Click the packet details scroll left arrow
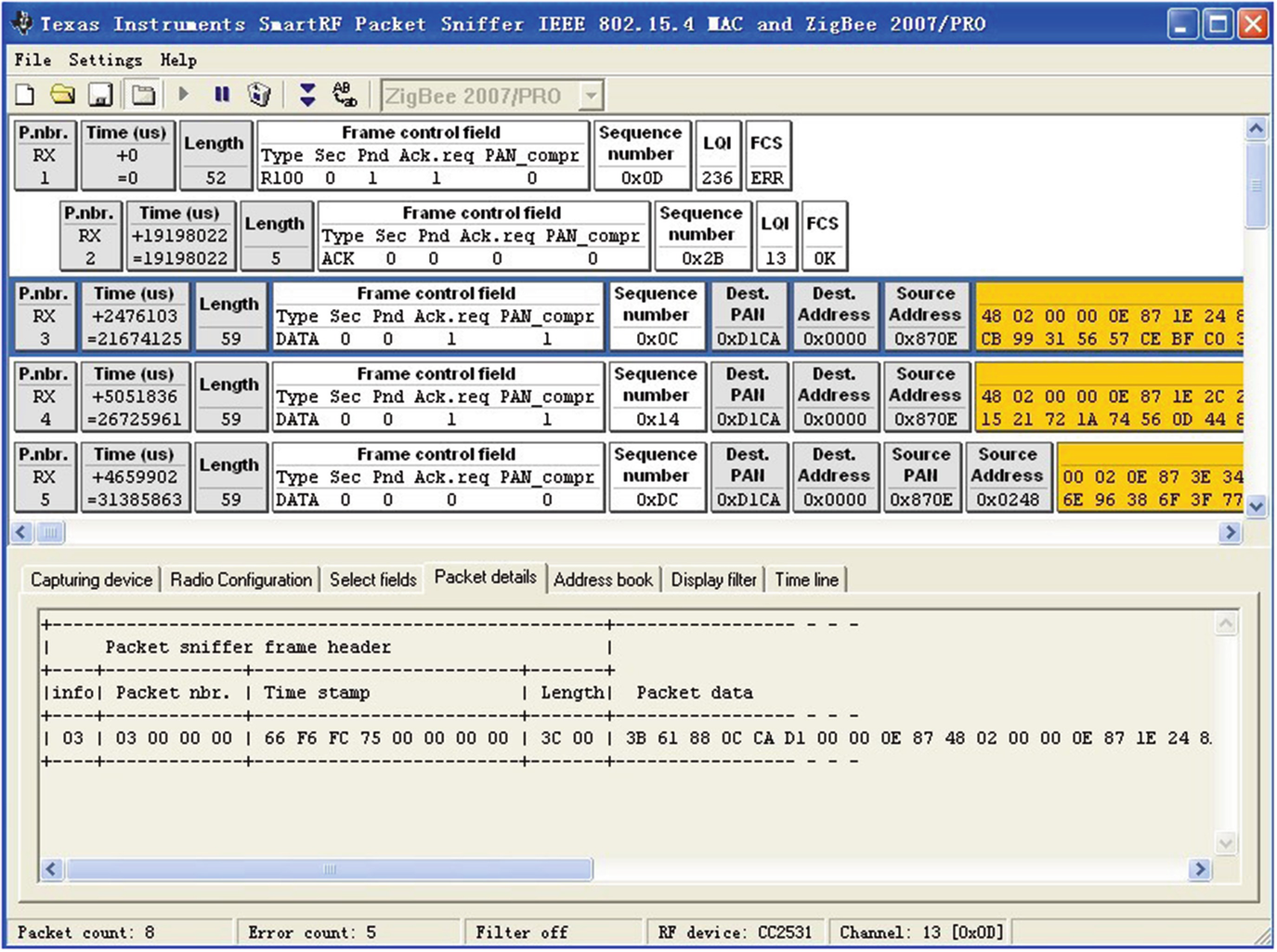This screenshot has height=952, width=1277. tap(52, 869)
